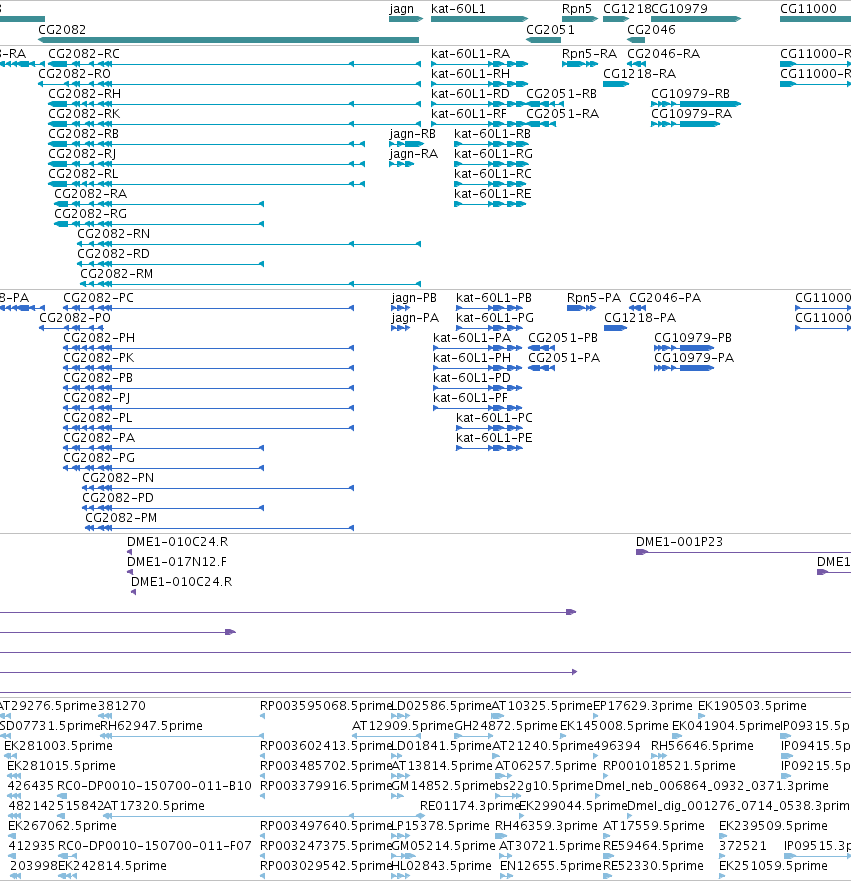Select the CG2046 gene label
Screen dimensions: 851x881
pyautogui.click(x=651, y=30)
